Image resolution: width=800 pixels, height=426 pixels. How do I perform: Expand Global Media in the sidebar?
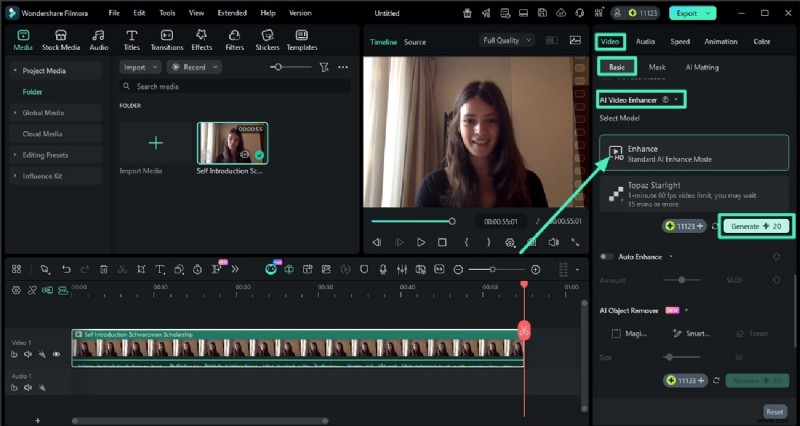point(40,113)
